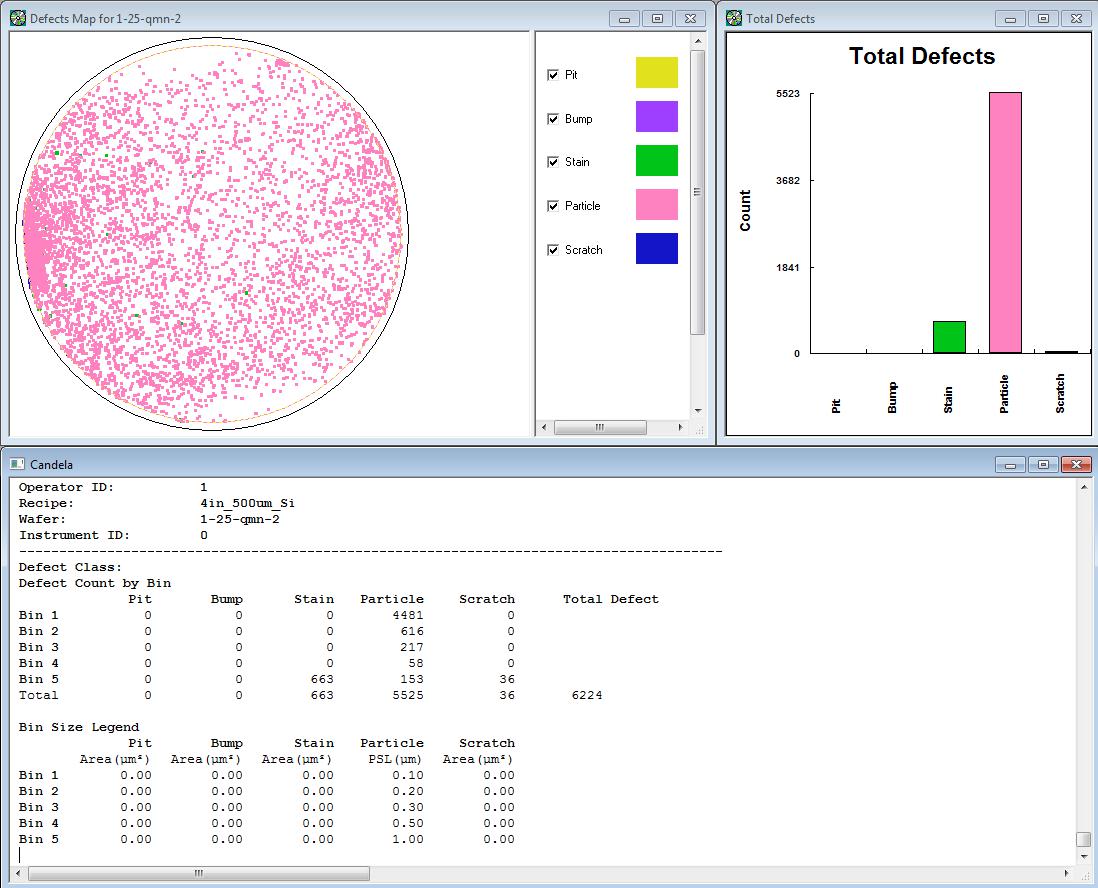Click the Total Defects window title icon

pyautogui.click(x=734, y=18)
